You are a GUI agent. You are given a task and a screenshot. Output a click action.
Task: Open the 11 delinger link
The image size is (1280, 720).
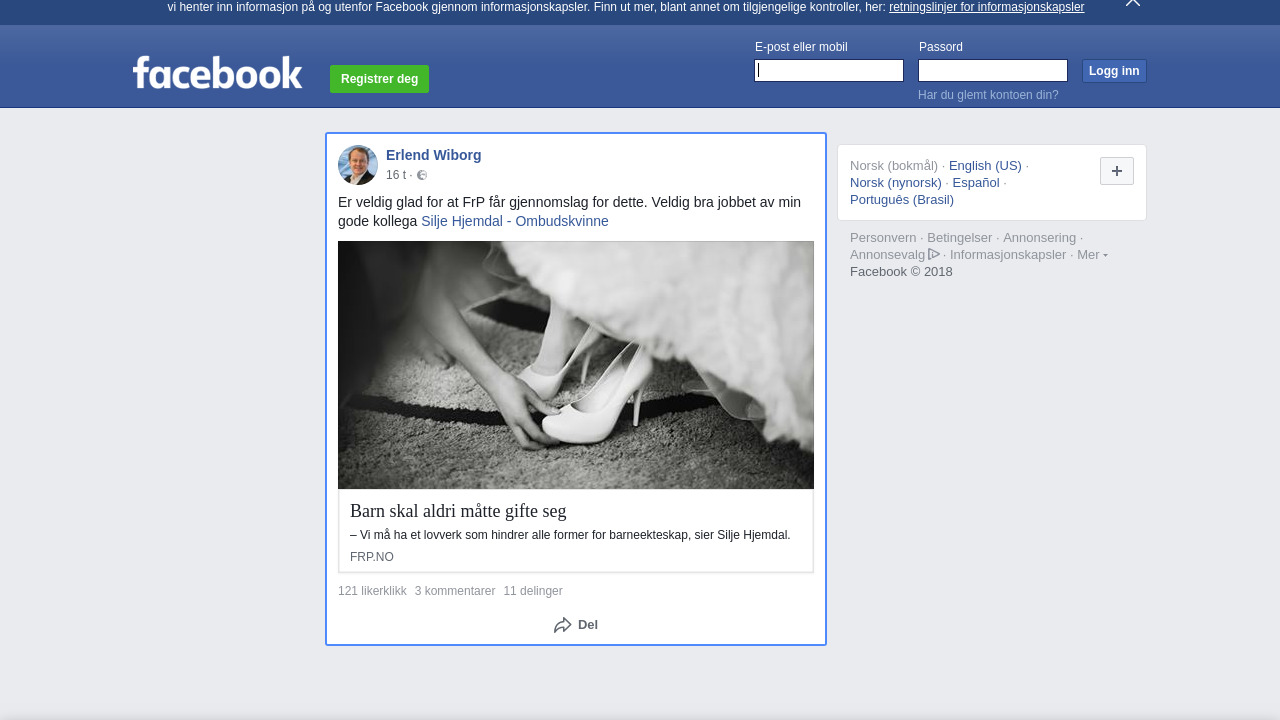[533, 591]
